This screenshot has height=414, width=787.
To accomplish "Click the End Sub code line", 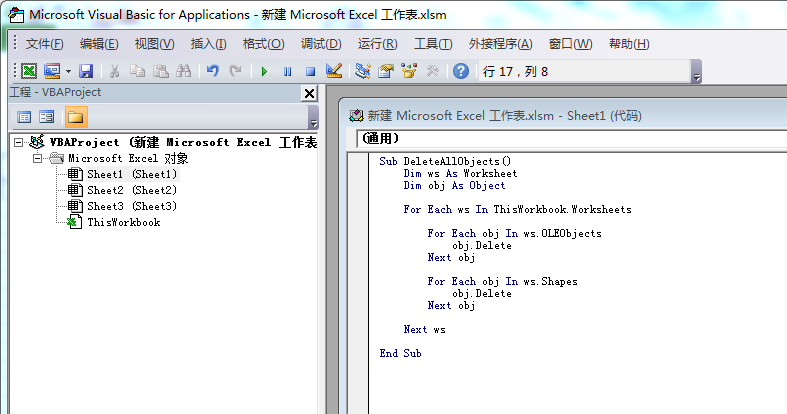I will point(401,353).
